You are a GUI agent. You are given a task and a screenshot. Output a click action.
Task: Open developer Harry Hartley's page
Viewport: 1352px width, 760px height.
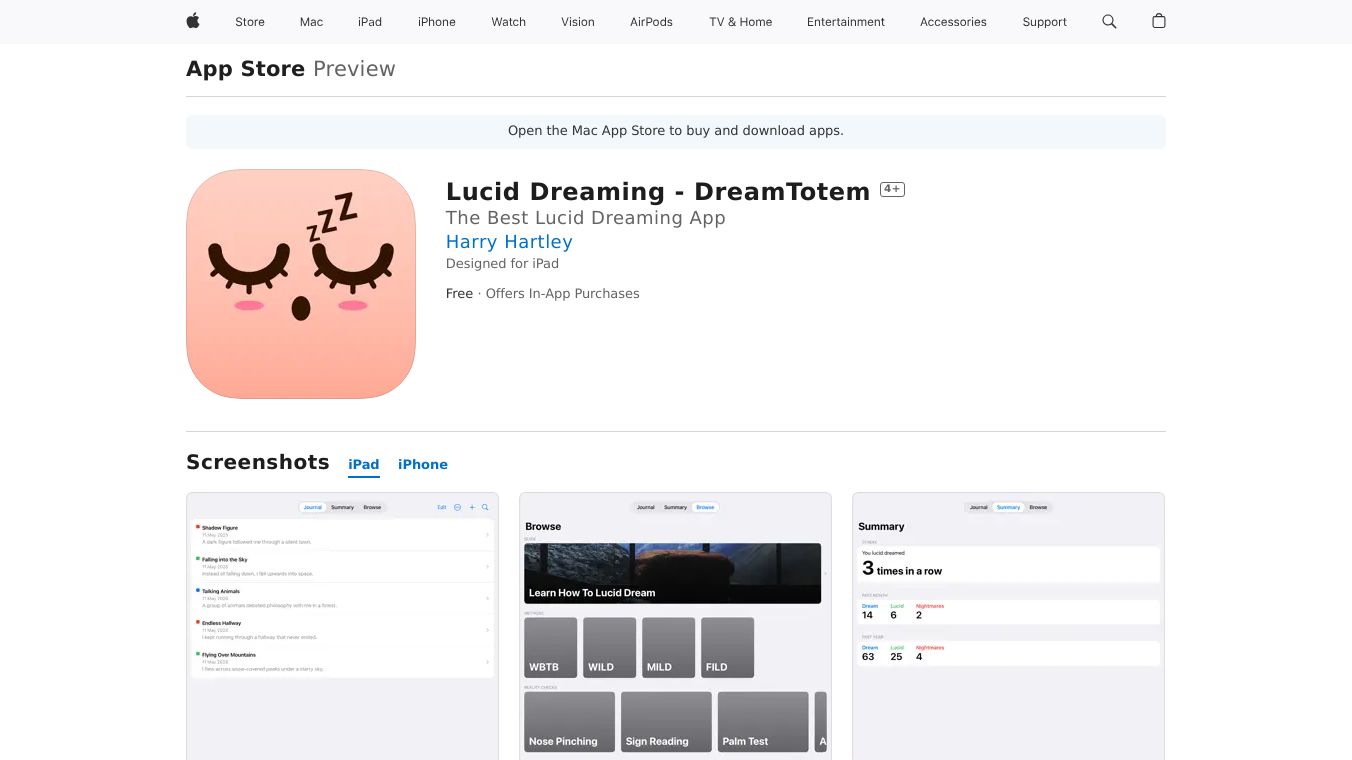click(x=509, y=242)
